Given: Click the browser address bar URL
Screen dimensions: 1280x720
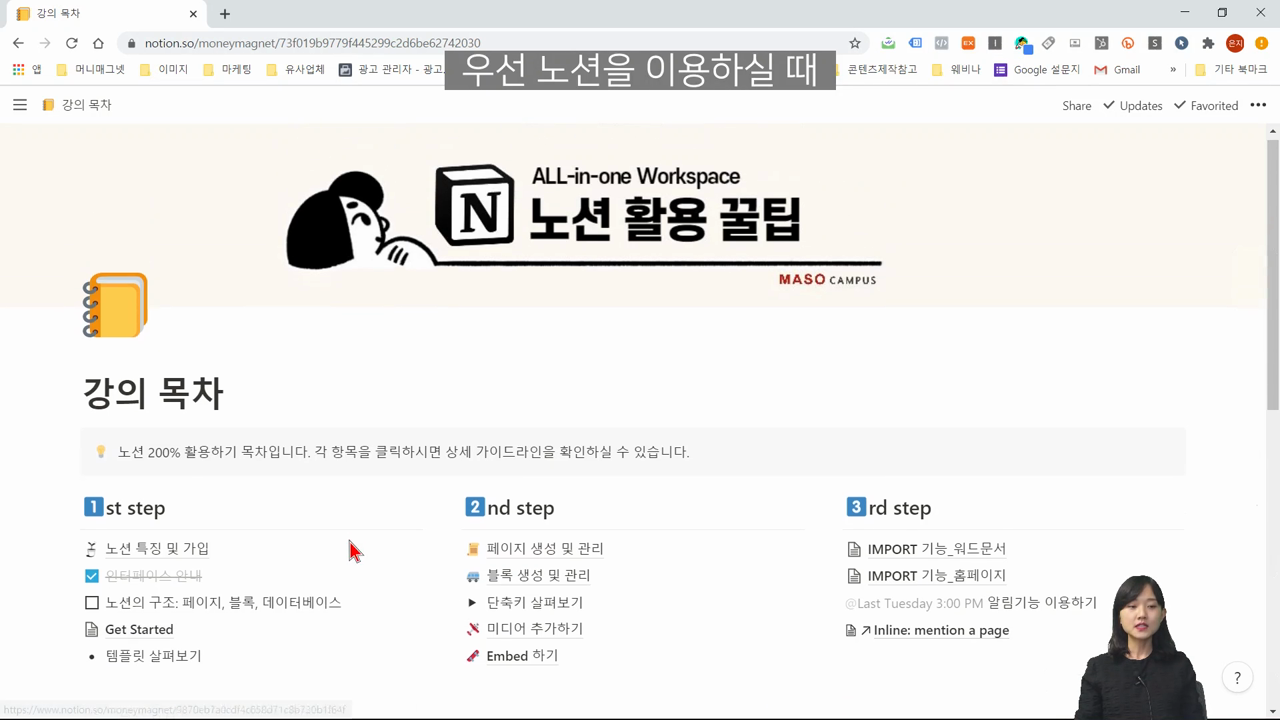Looking at the screenshot, I should pos(312,43).
